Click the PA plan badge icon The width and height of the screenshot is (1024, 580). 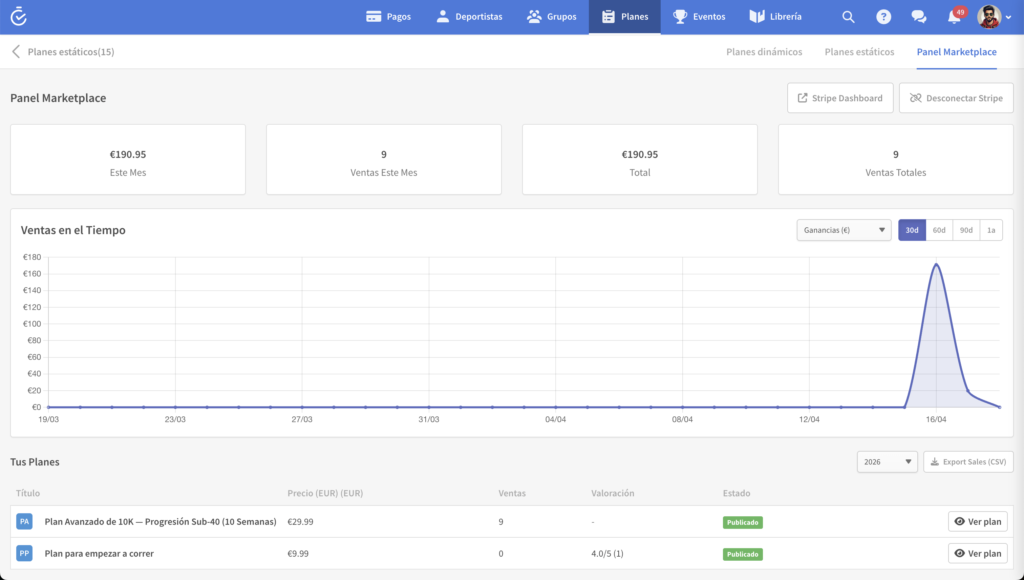click(25, 521)
